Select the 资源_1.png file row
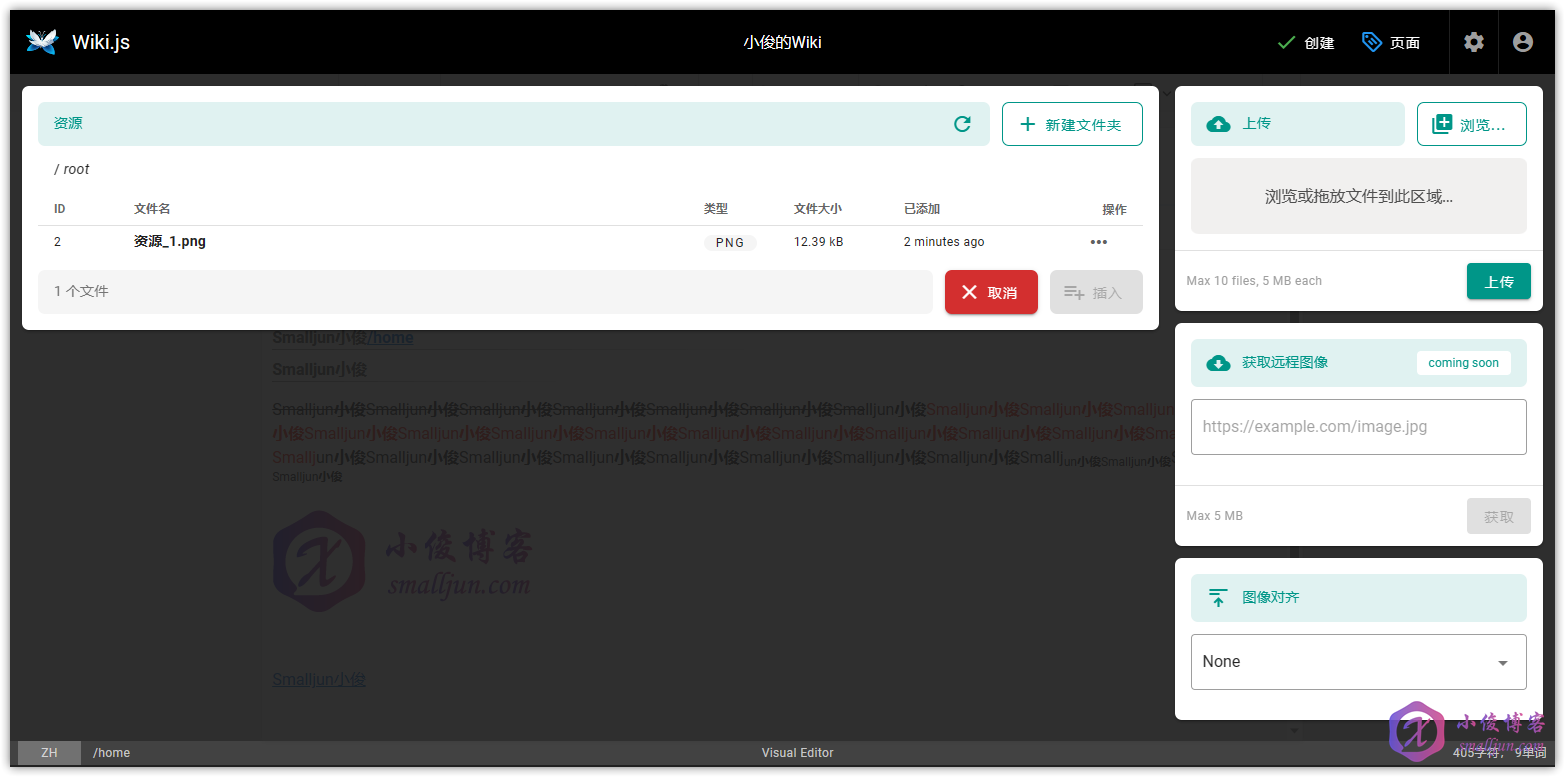Viewport: 1565px width, 777px height. tap(590, 242)
